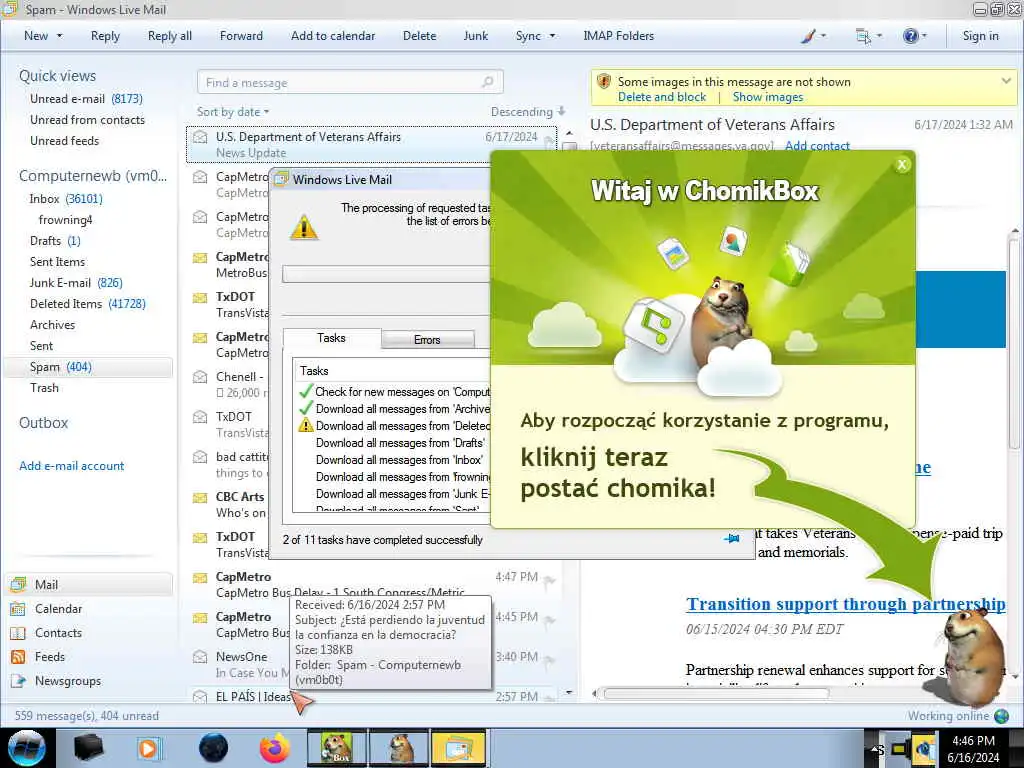Click the reading pane horizontal scrollbar
The image size is (1024, 768).
(716, 694)
